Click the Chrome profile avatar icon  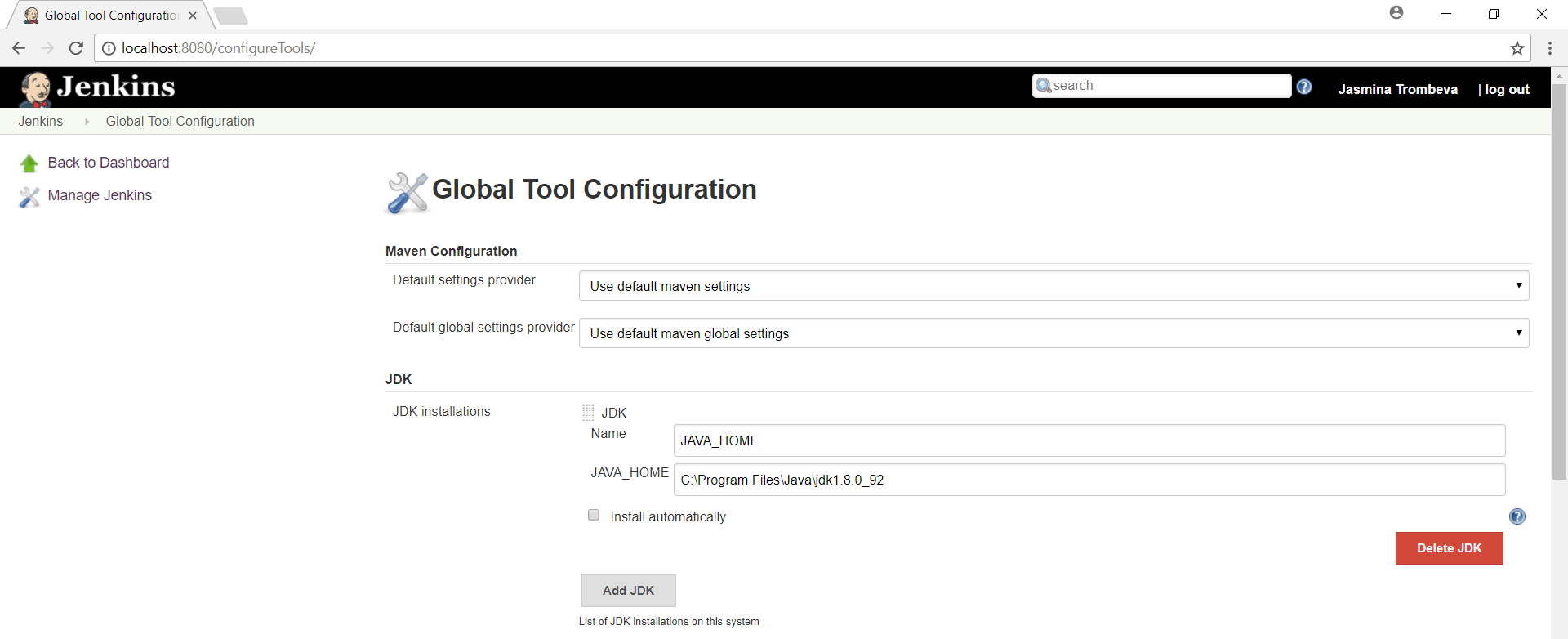1396,12
